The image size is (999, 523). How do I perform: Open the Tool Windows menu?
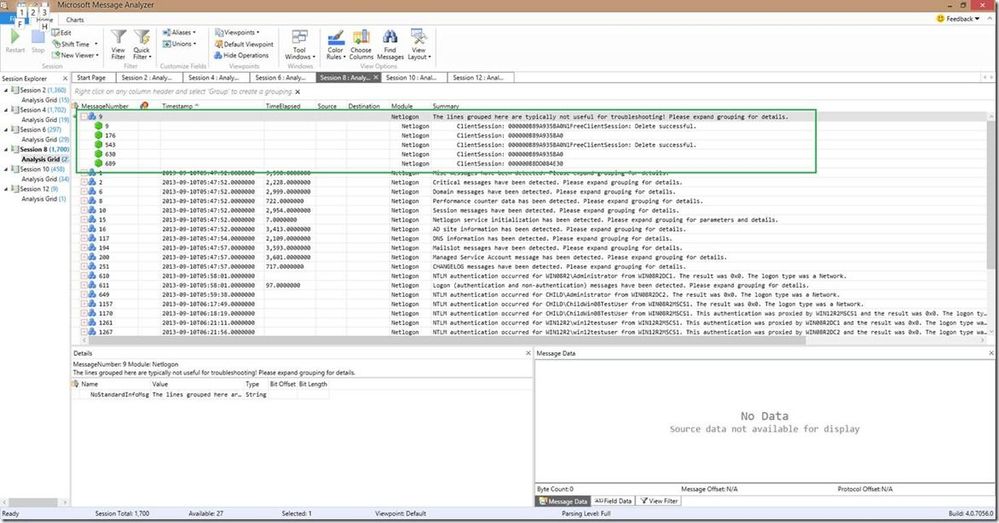click(299, 44)
